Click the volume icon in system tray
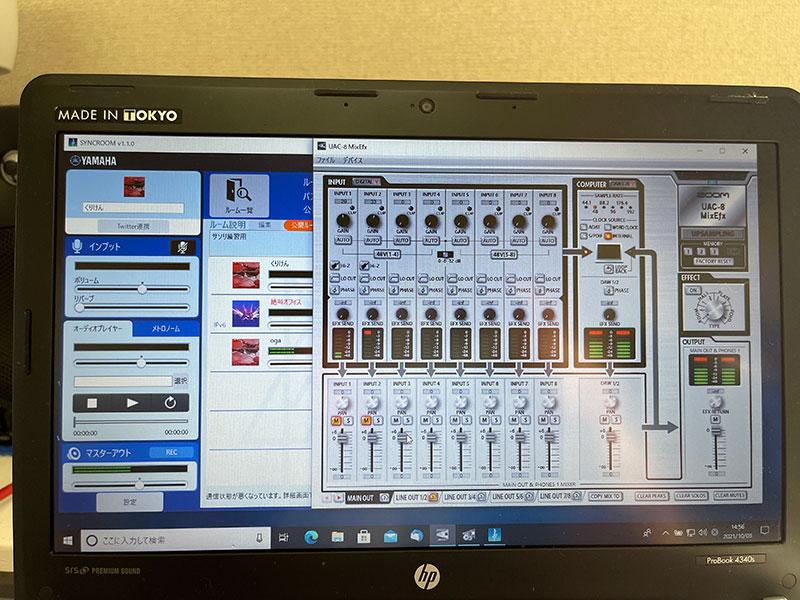The height and width of the screenshot is (600, 800). [x=703, y=532]
